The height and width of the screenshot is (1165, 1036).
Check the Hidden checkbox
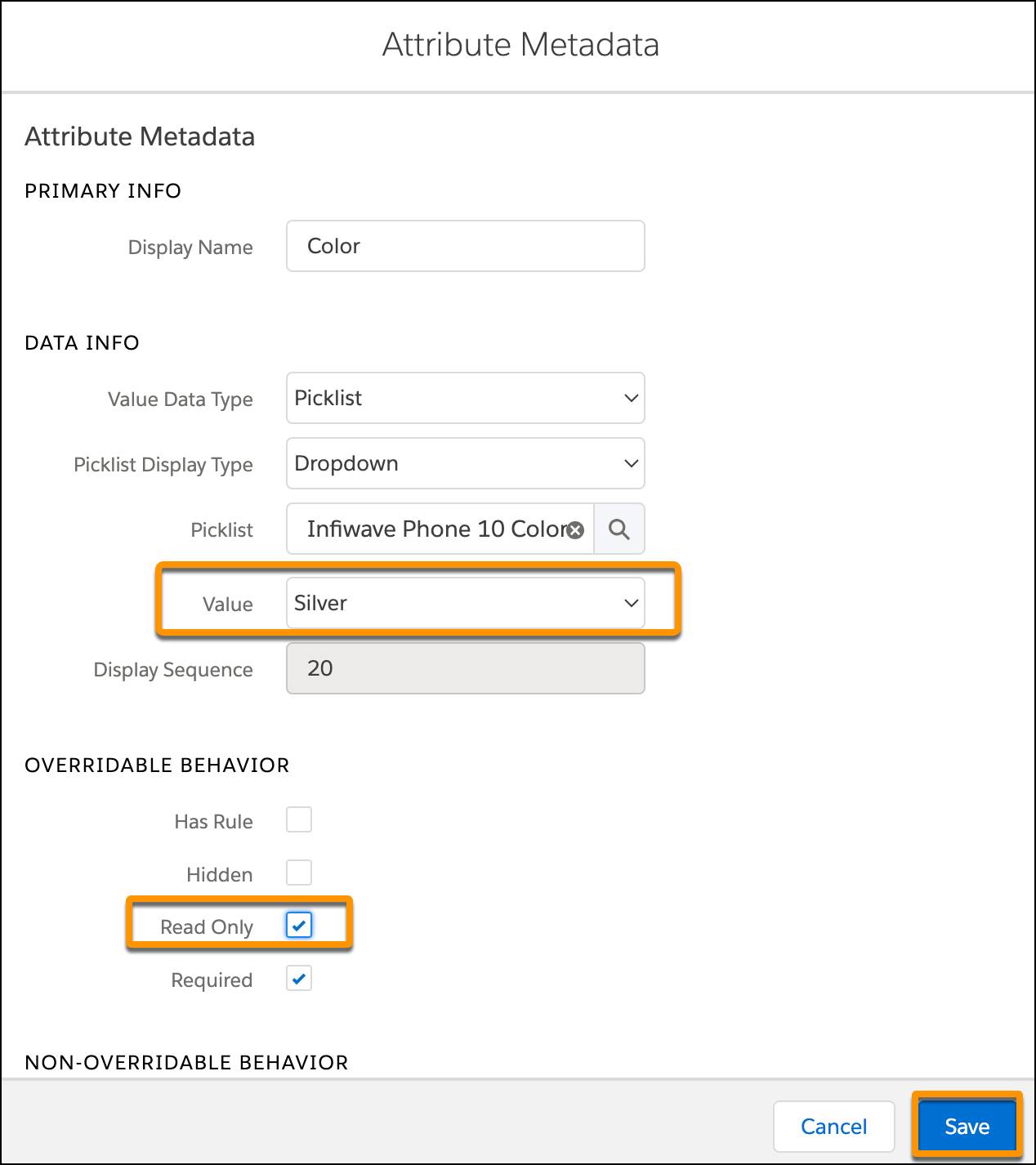[x=299, y=873]
